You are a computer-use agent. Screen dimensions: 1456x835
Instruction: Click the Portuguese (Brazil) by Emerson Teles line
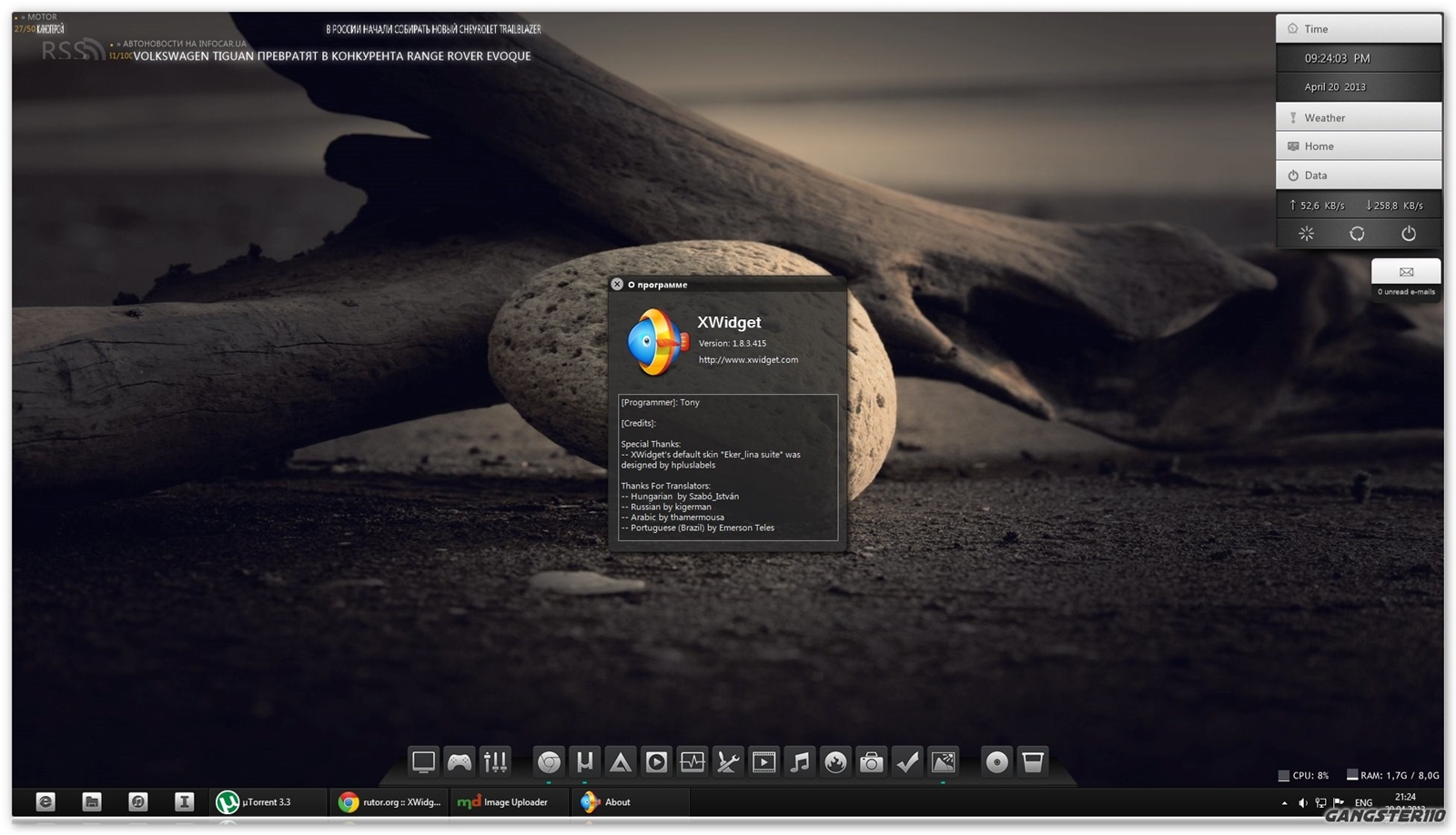pyautogui.click(x=698, y=528)
